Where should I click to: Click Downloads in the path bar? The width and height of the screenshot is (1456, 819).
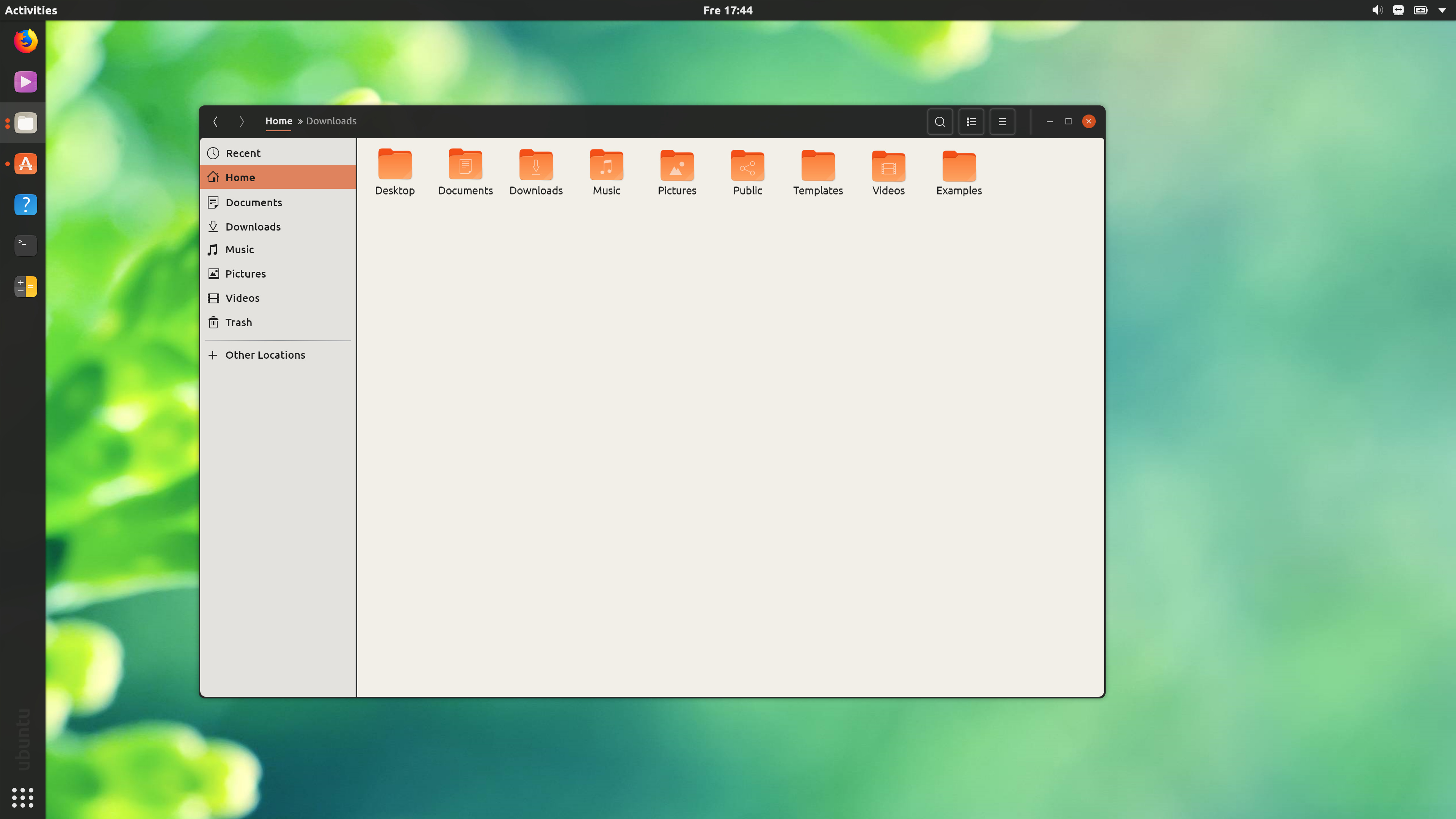pos(331,121)
